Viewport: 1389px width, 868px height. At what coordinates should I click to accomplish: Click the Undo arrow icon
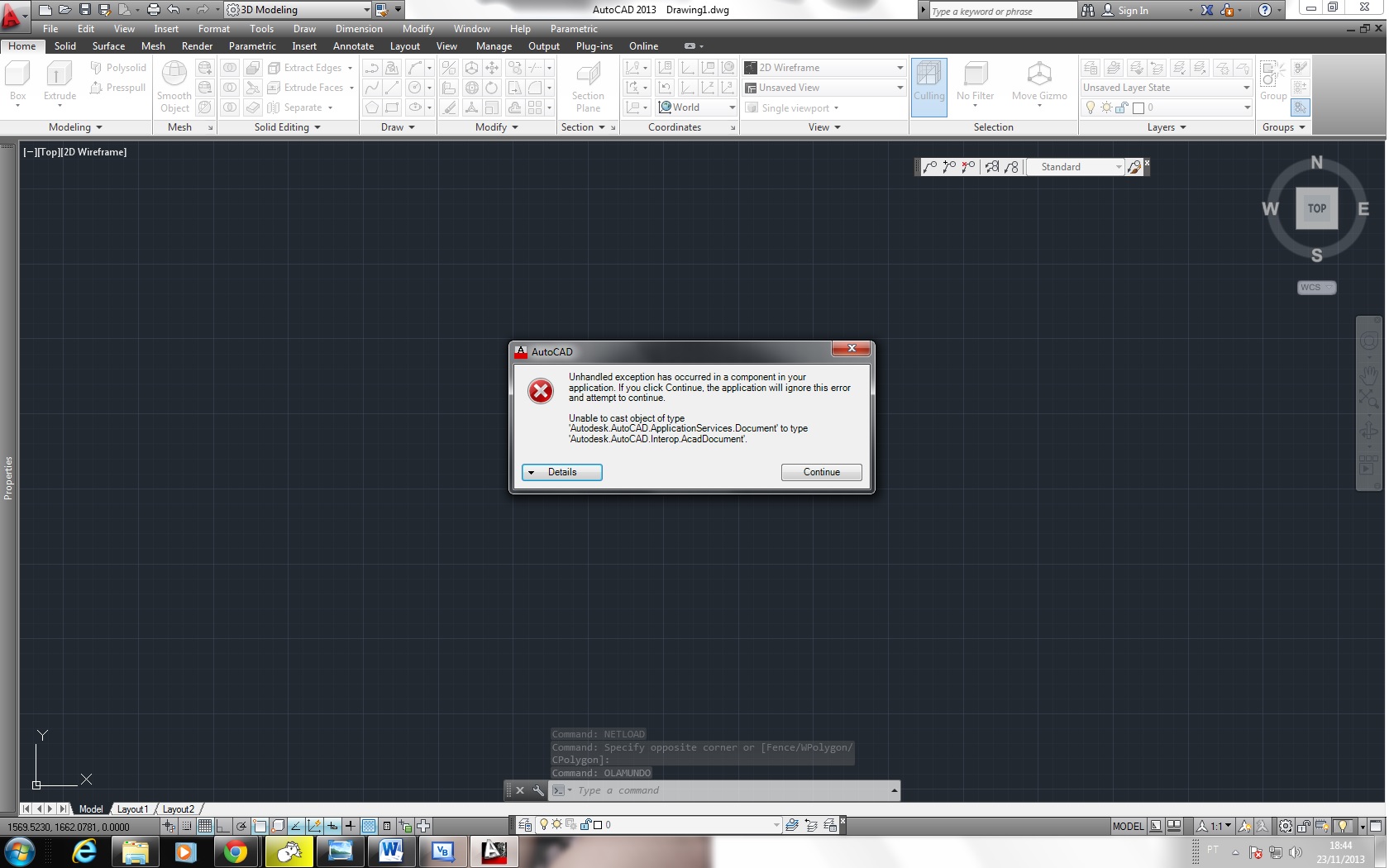pos(173,10)
